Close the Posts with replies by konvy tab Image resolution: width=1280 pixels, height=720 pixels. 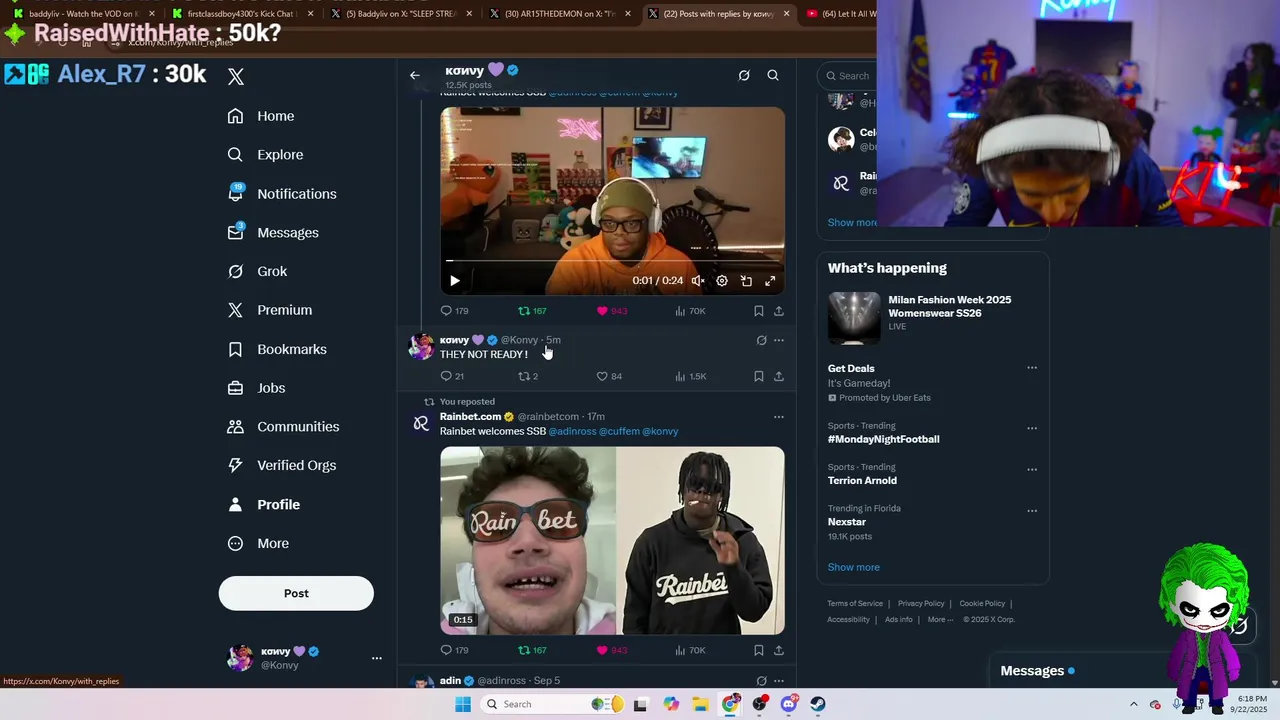pyautogui.click(x=786, y=14)
